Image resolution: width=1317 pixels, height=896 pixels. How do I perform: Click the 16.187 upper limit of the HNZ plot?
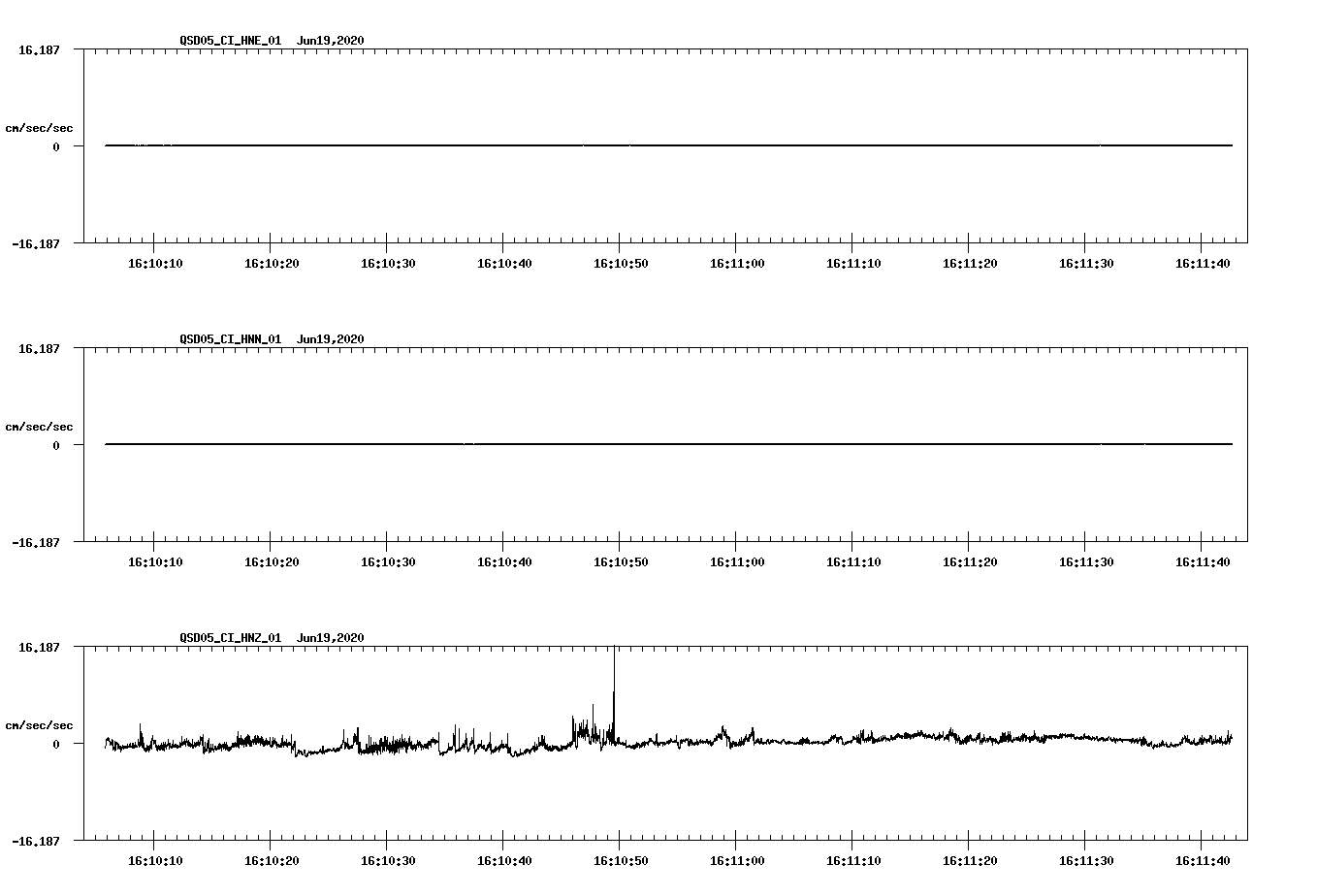pos(39,647)
